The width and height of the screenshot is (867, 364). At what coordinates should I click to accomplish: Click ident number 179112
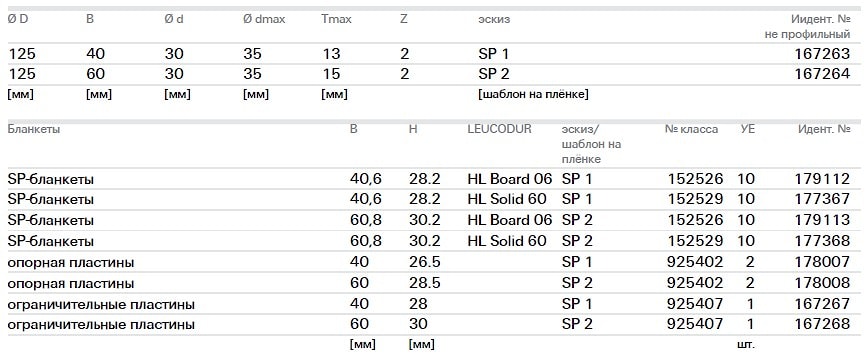[822, 179]
